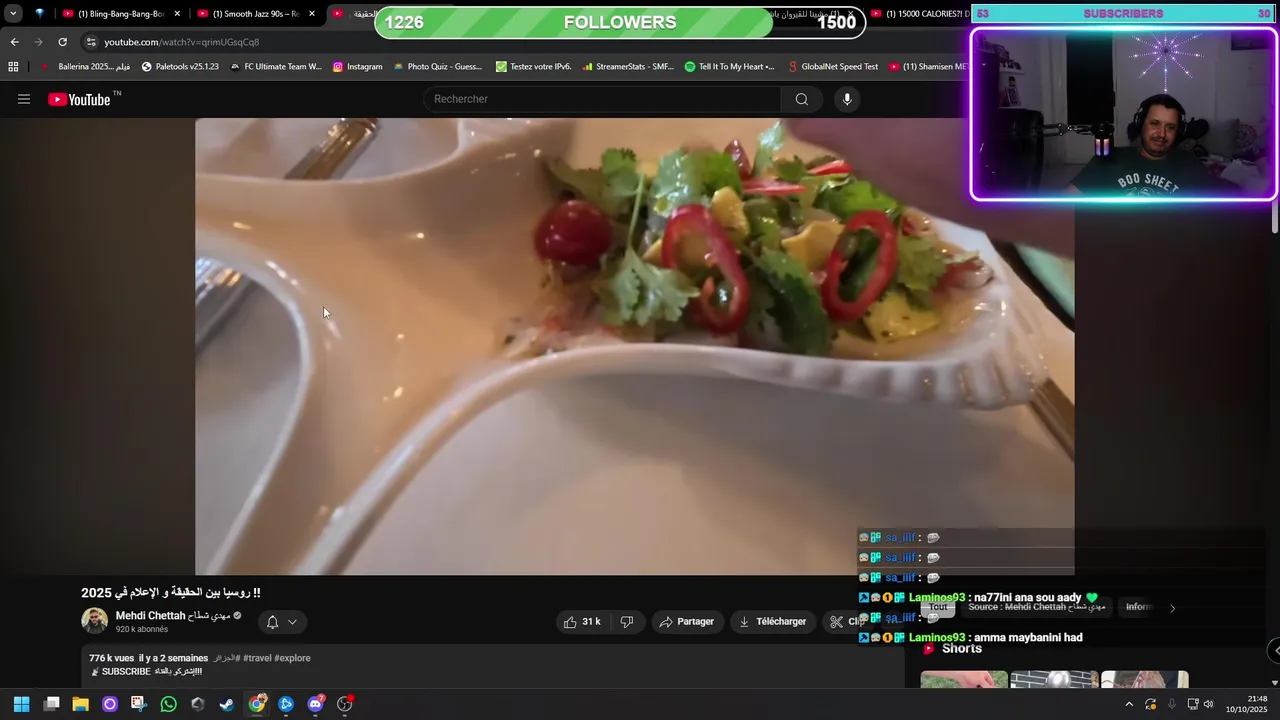Toggle notification bell for Mehdi Chettah

tap(272, 622)
